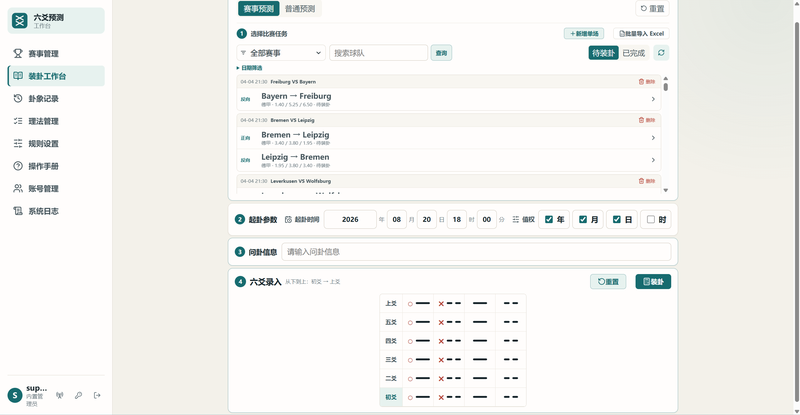800x415 pixels.
Task: Select moving yin (cross) for 二爻
Action: (449, 378)
